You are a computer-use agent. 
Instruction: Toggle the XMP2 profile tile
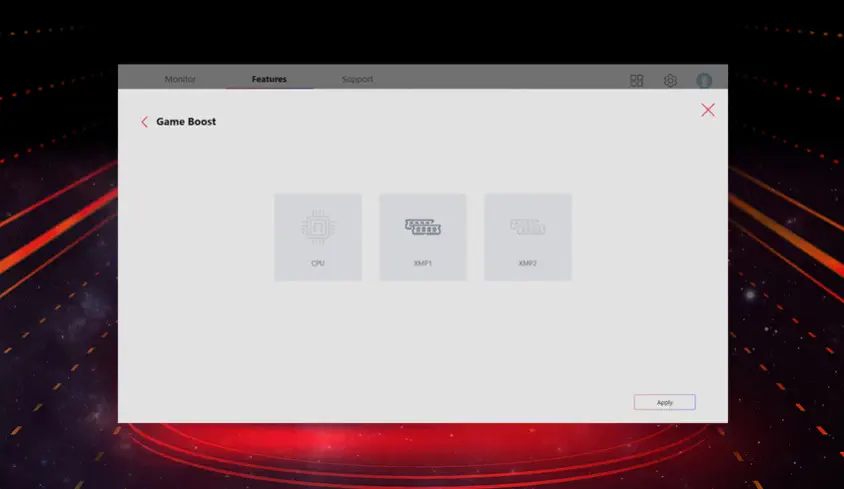pyautogui.click(x=528, y=238)
